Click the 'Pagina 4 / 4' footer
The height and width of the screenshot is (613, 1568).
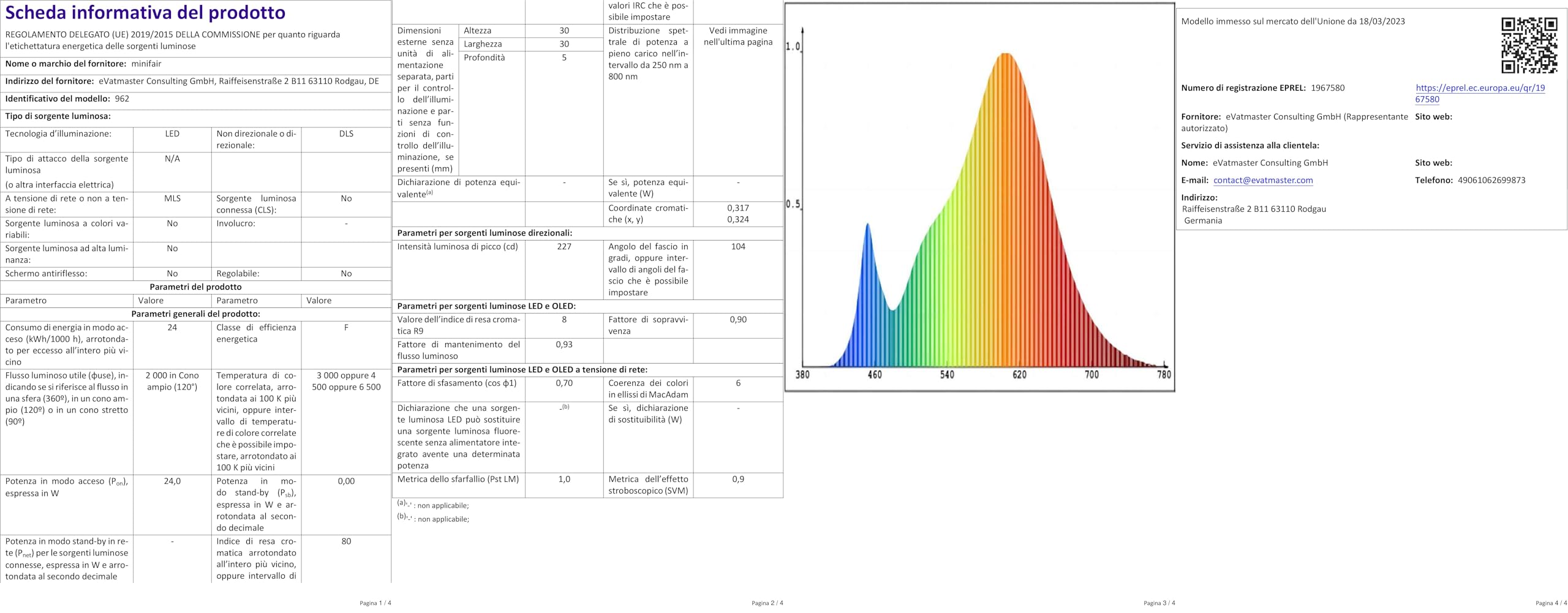1551,603
